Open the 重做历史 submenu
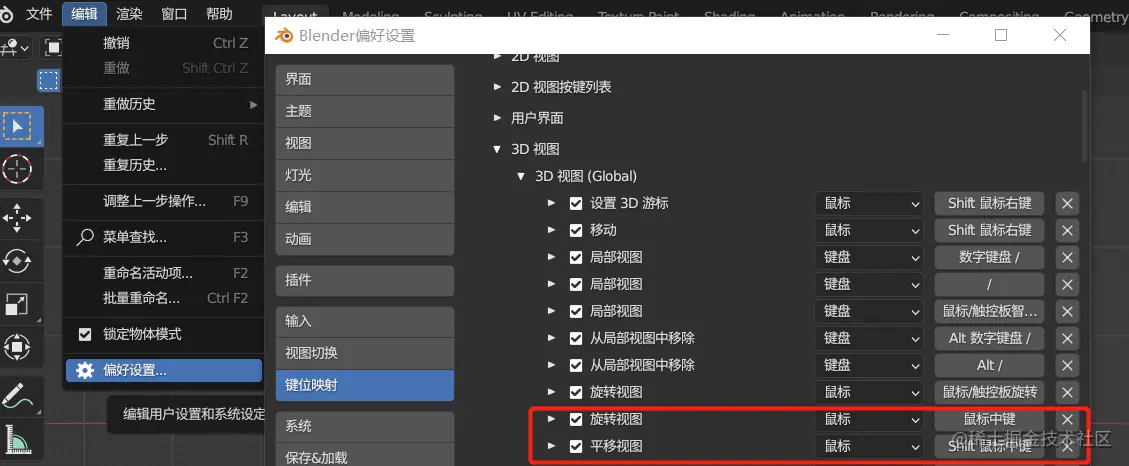Viewport: 1129px width, 466px height. 162,104
